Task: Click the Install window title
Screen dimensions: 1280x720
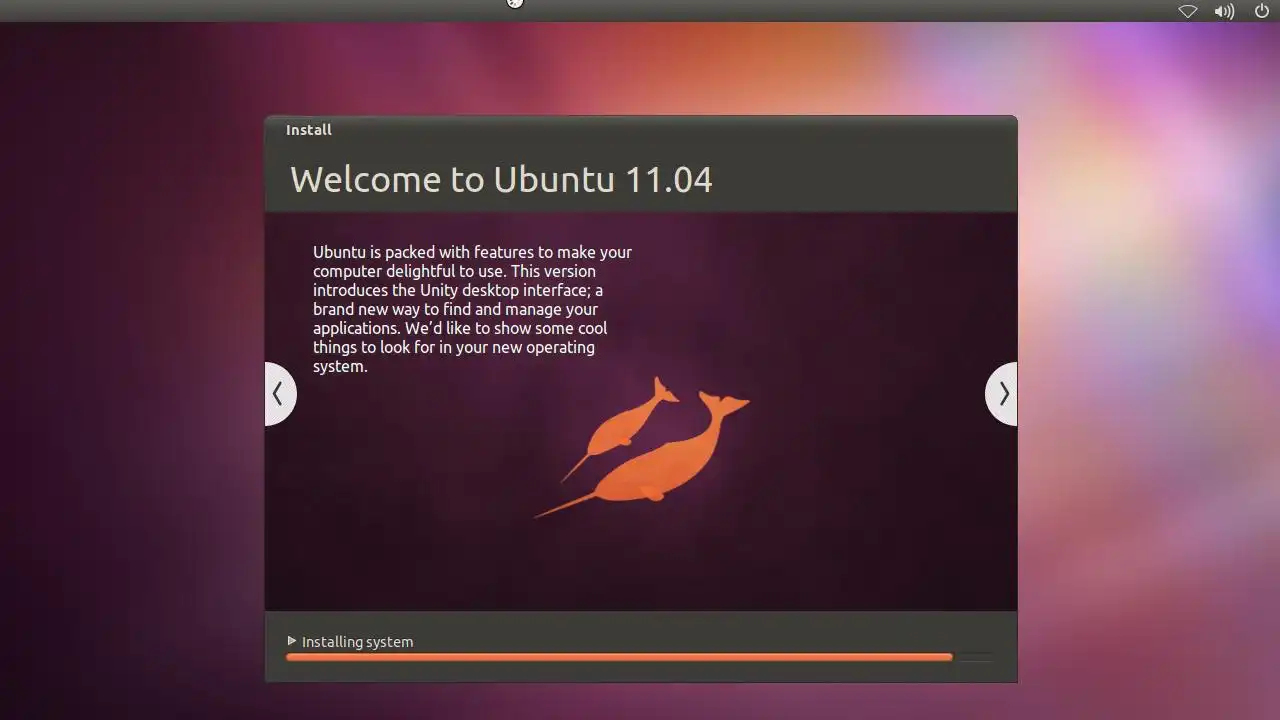Action: [309, 130]
